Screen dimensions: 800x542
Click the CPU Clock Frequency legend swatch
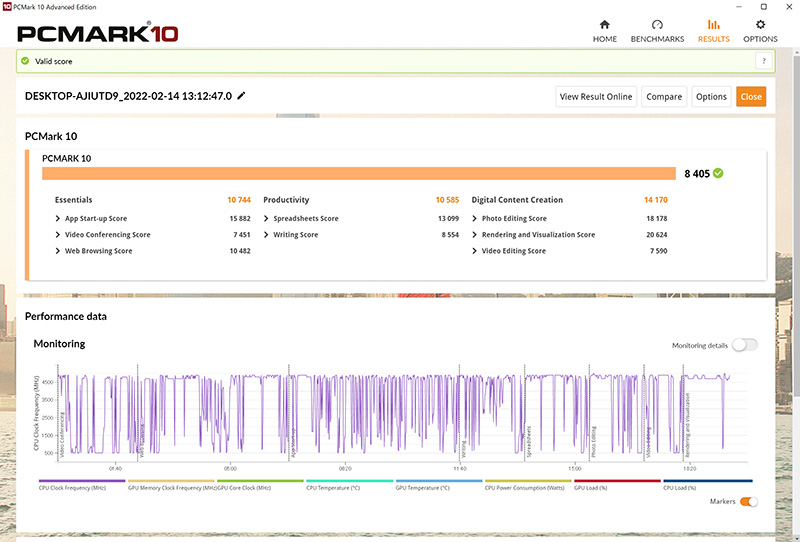coord(80,480)
